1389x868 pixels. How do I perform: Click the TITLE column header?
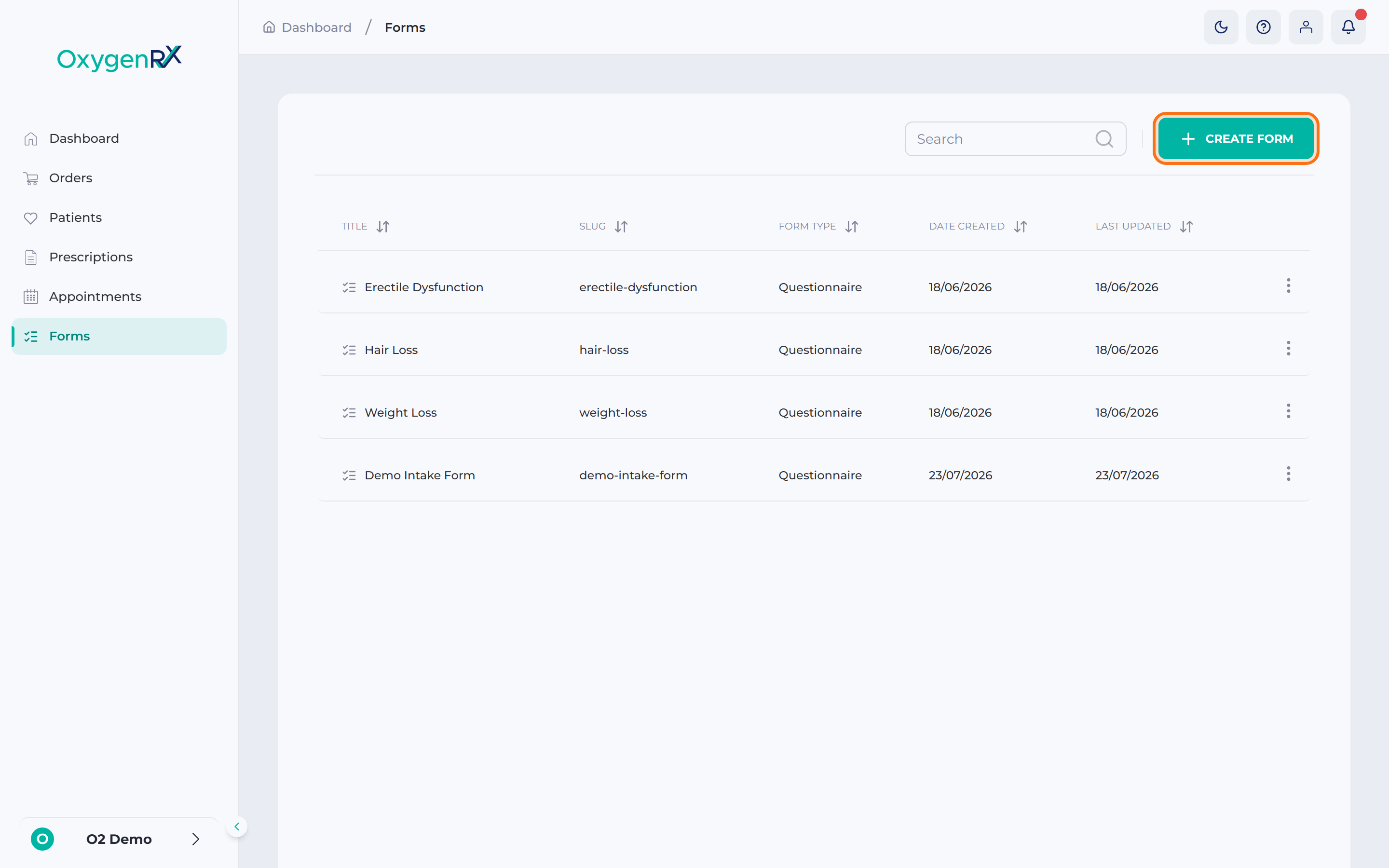point(354,226)
